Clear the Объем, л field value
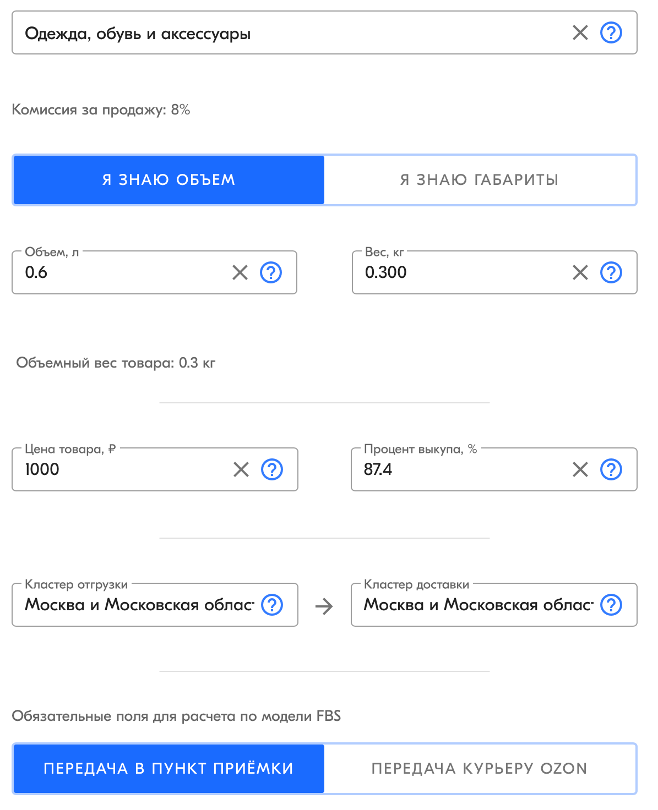 [240, 272]
